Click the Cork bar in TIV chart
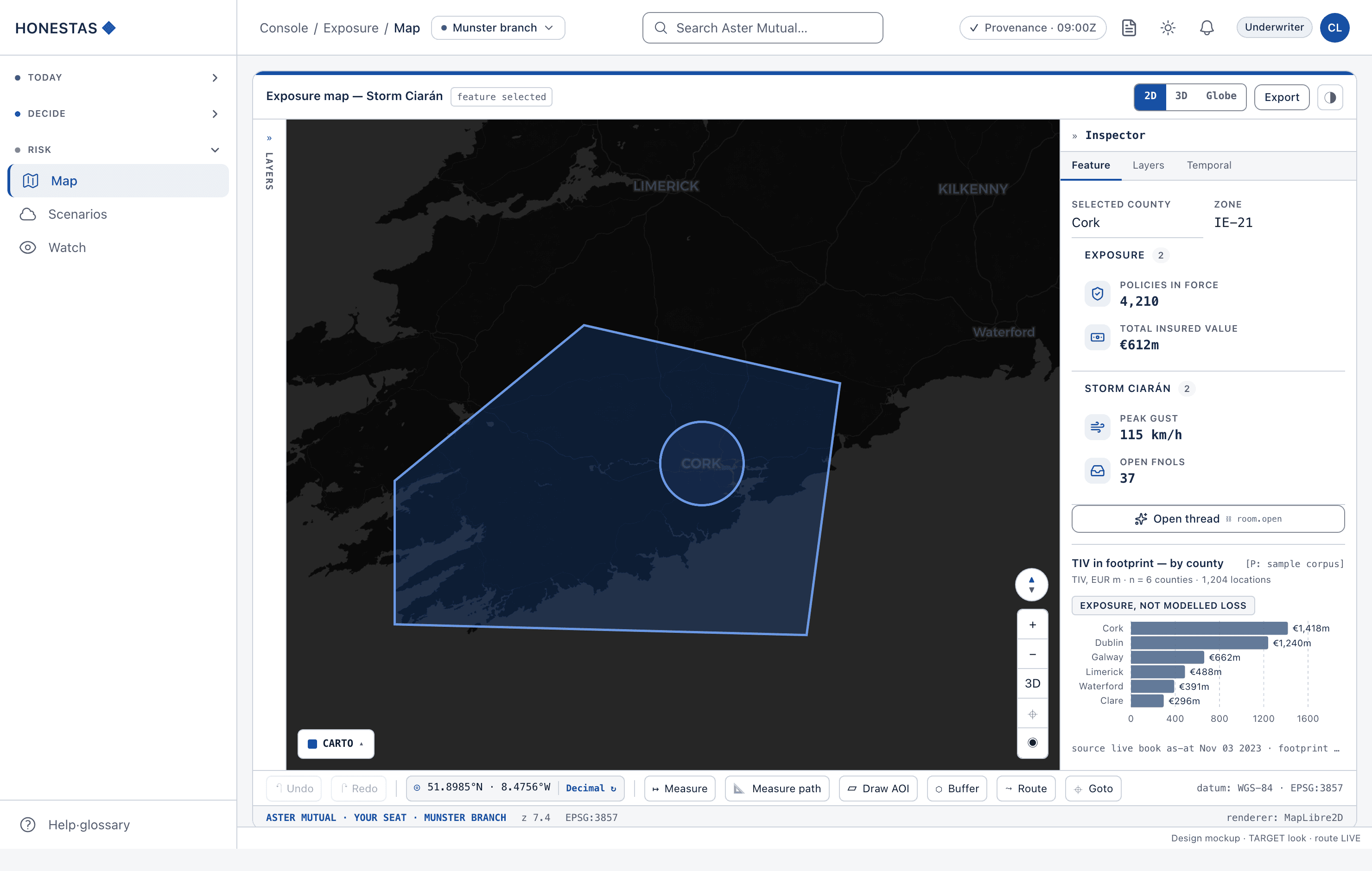This screenshot has height=871, width=1372. 1208,628
